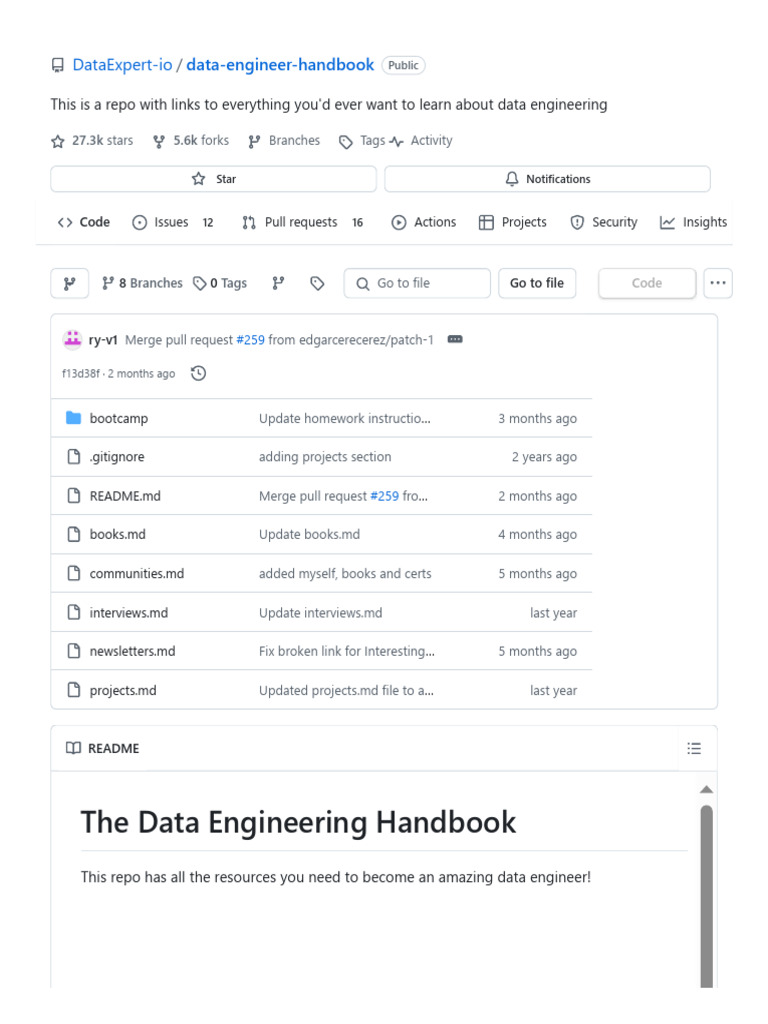The width and height of the screenshot is (768, 1024).
Task: Expand the Code dropdown button
Action: coord(646,283)
